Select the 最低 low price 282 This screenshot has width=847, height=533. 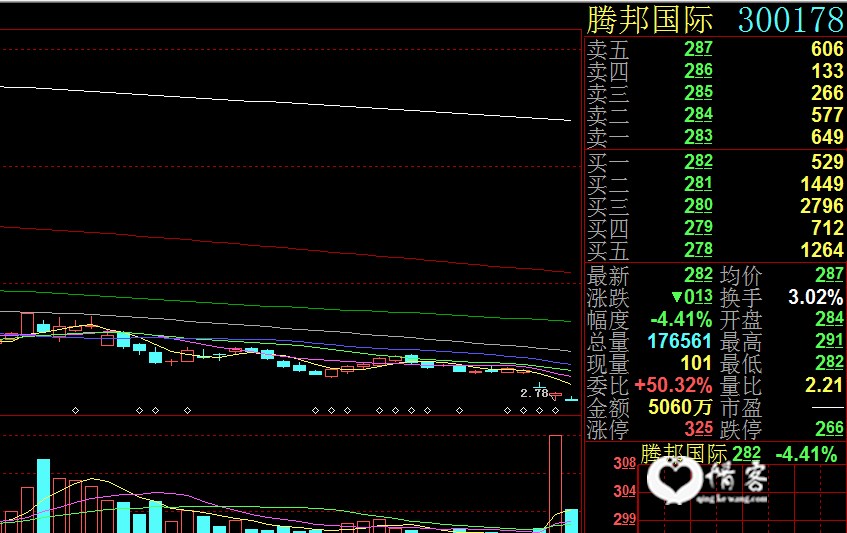pyautogui.click(x=829, y=363)
